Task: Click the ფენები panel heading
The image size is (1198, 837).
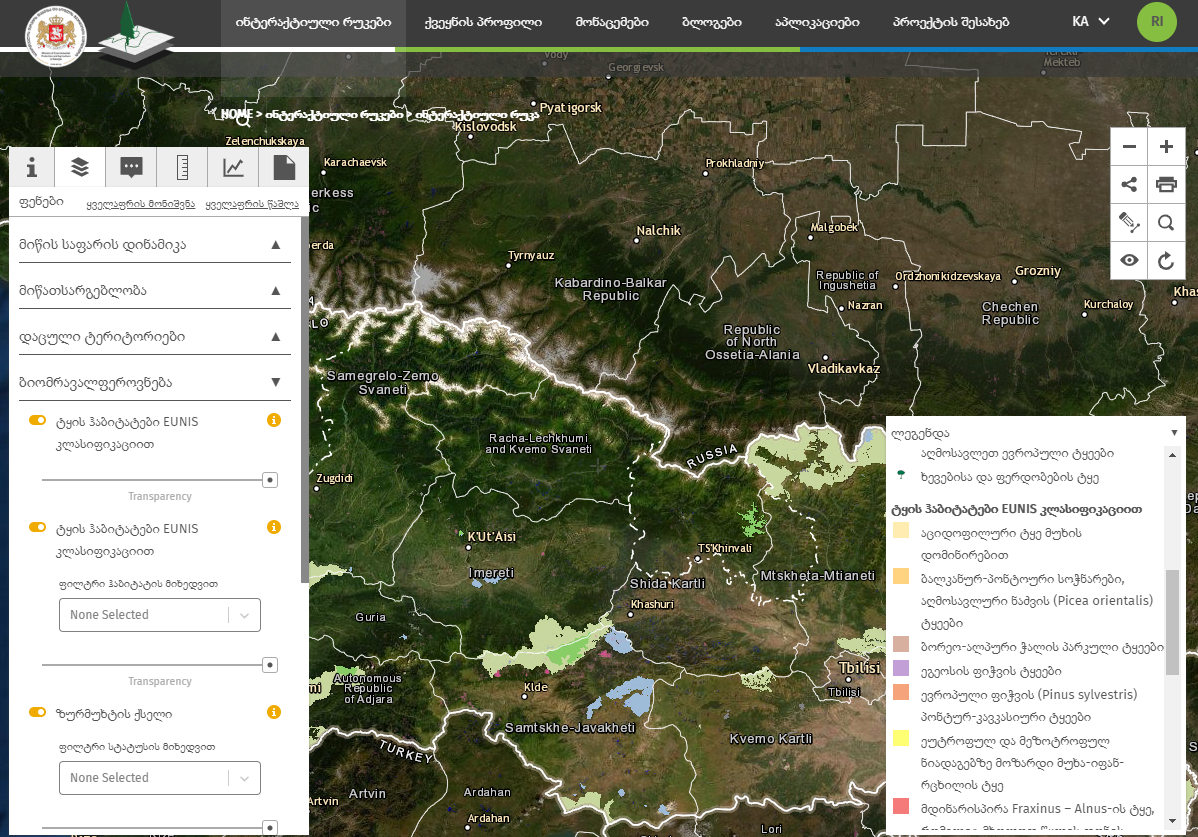Action: [x=41, y=202]
